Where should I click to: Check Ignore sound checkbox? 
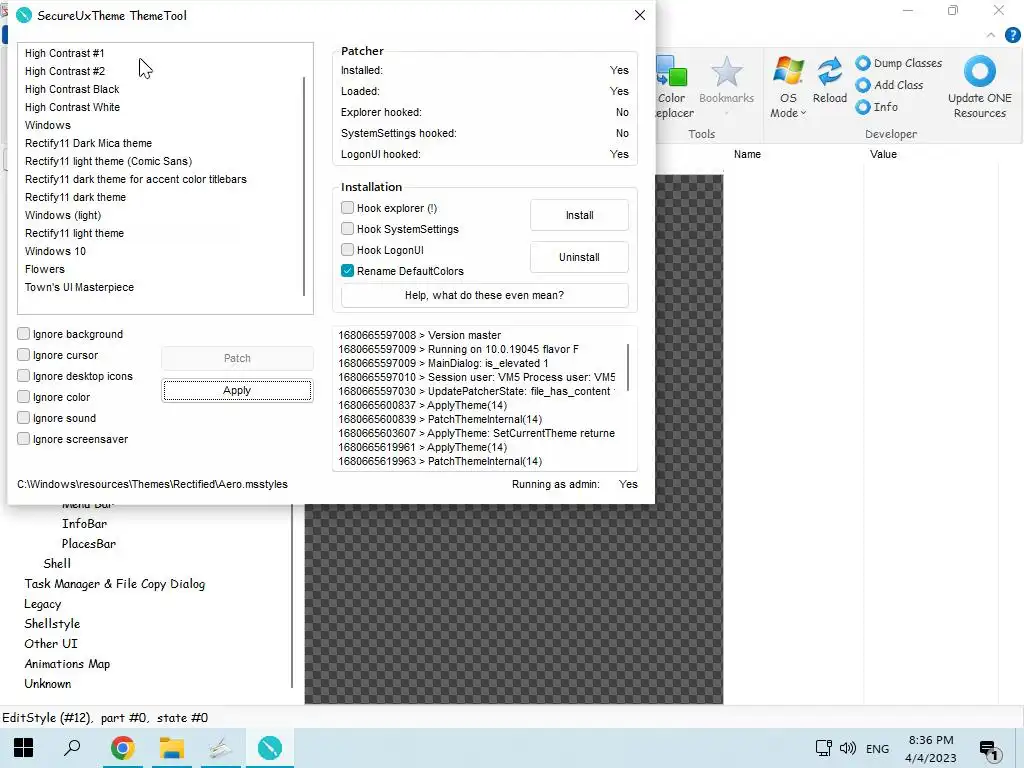click(24, 417)
